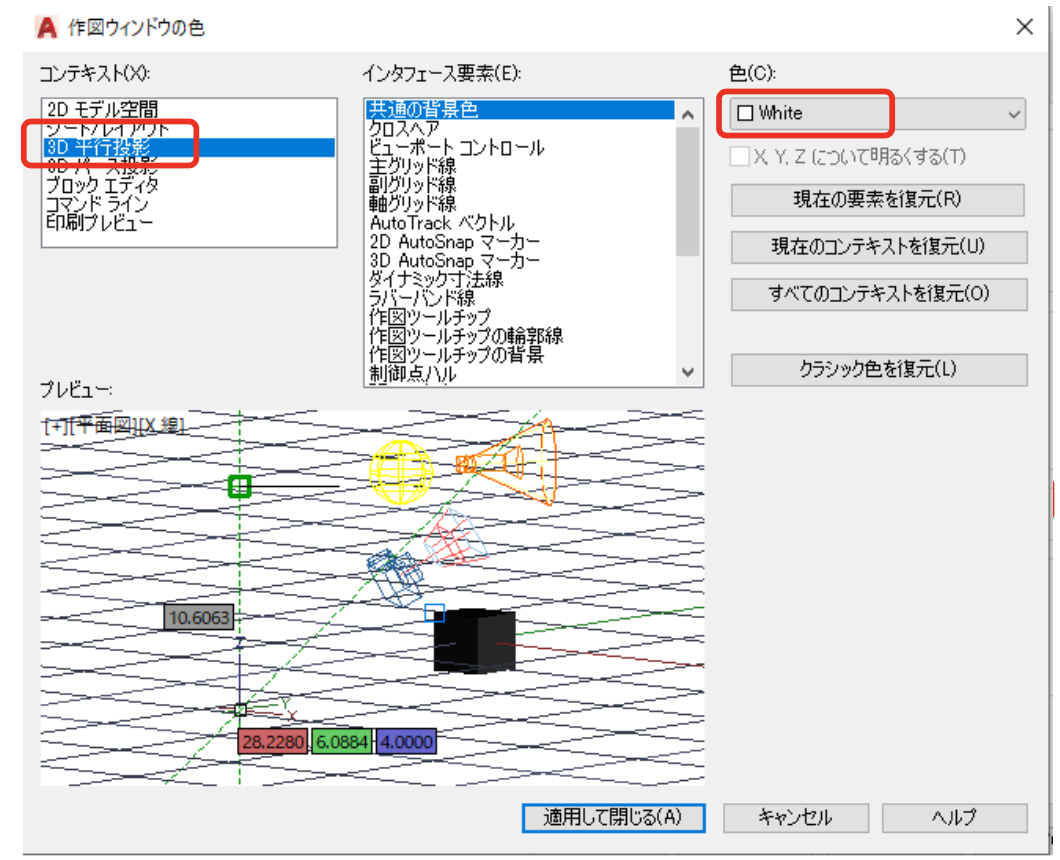Select the ブロック エディタ context

pyautogui.click(x=189, y=185)
